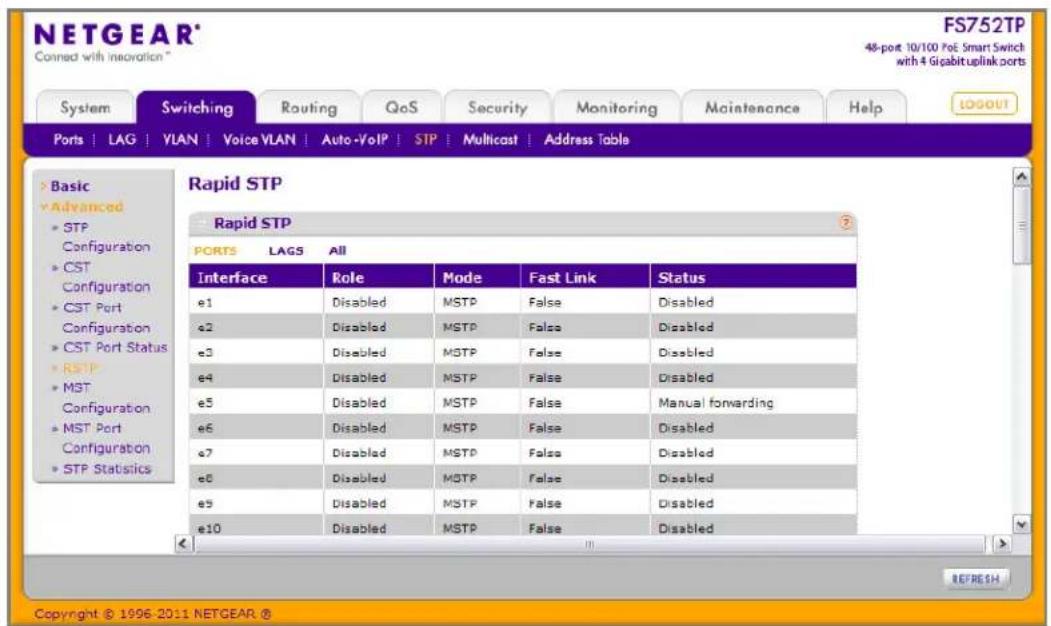
Task: Select the Switching tab
Action: click(x=196, y=107)
